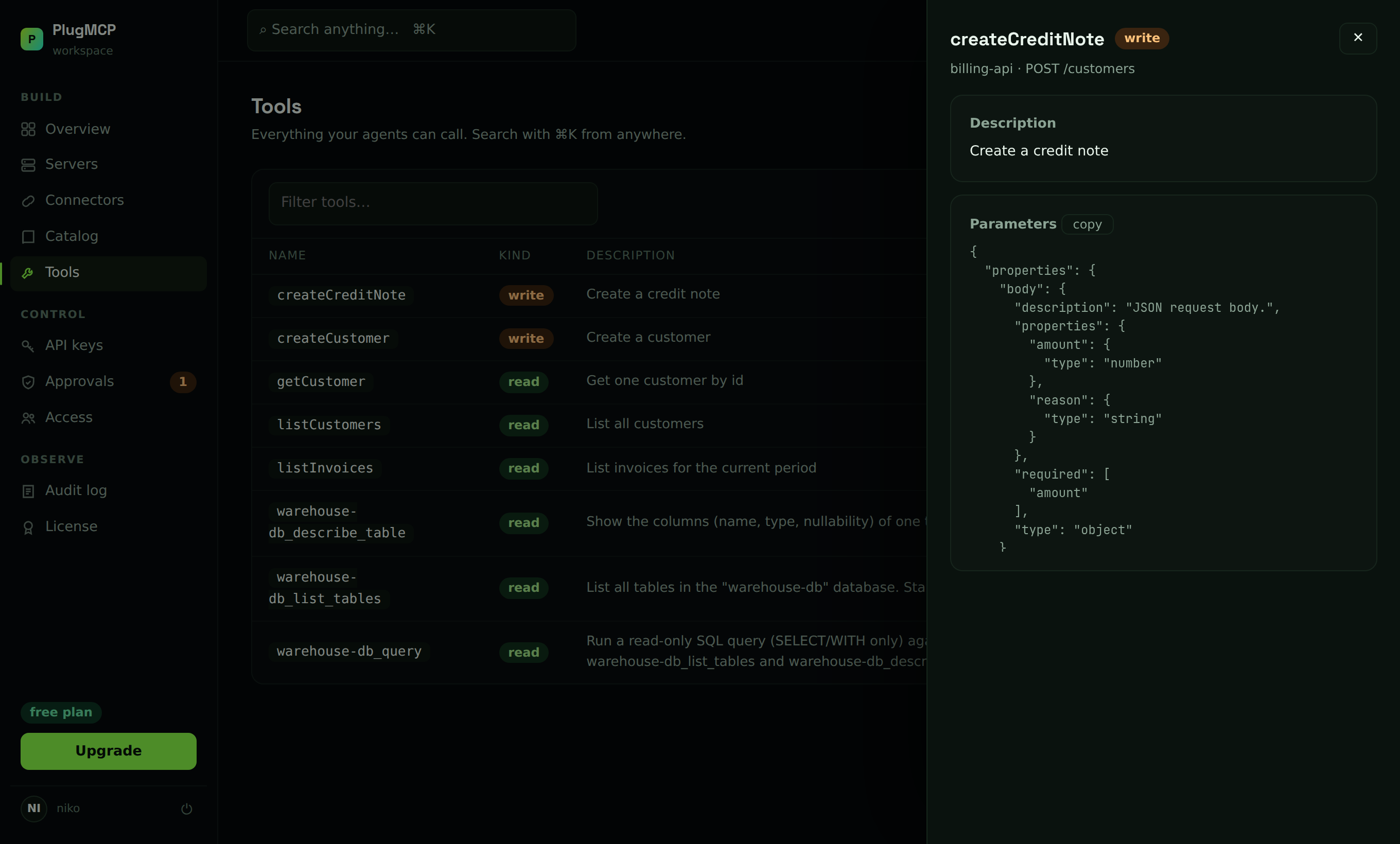The width and height of the screenshot is (1400, 844).
Task: Click the License ribbon icon
Action: [28, 527]
